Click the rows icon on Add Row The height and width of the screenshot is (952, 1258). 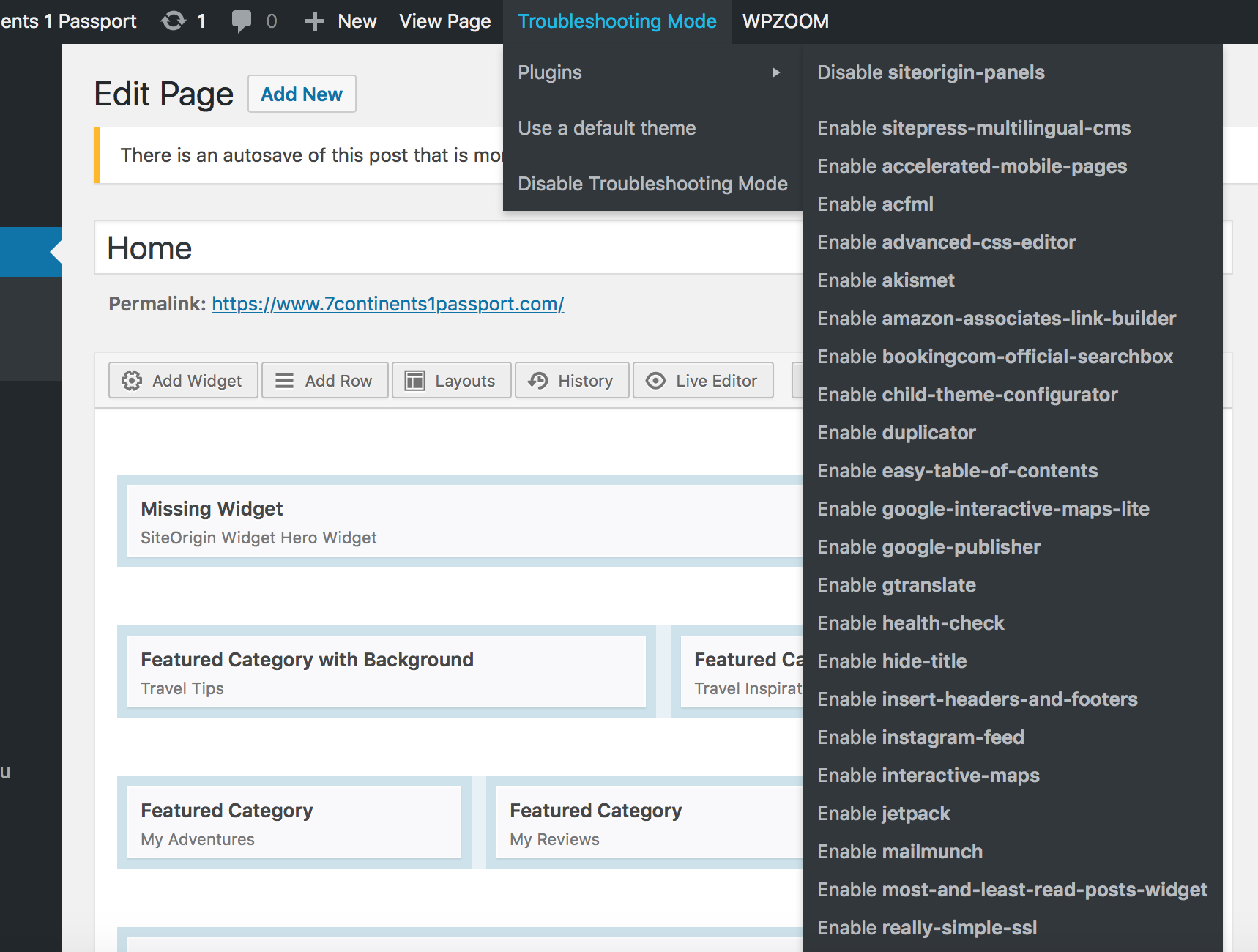point(284,381)
